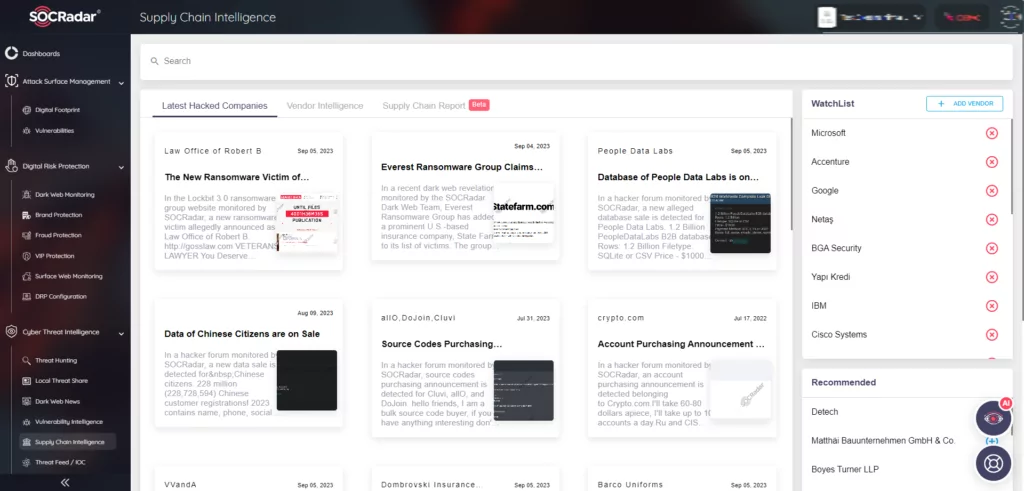Image resolution: width=1024 pixels, height=491 pixels.
Task: Collapse the sidebar with double chevron
Action: tap(65, 483)
